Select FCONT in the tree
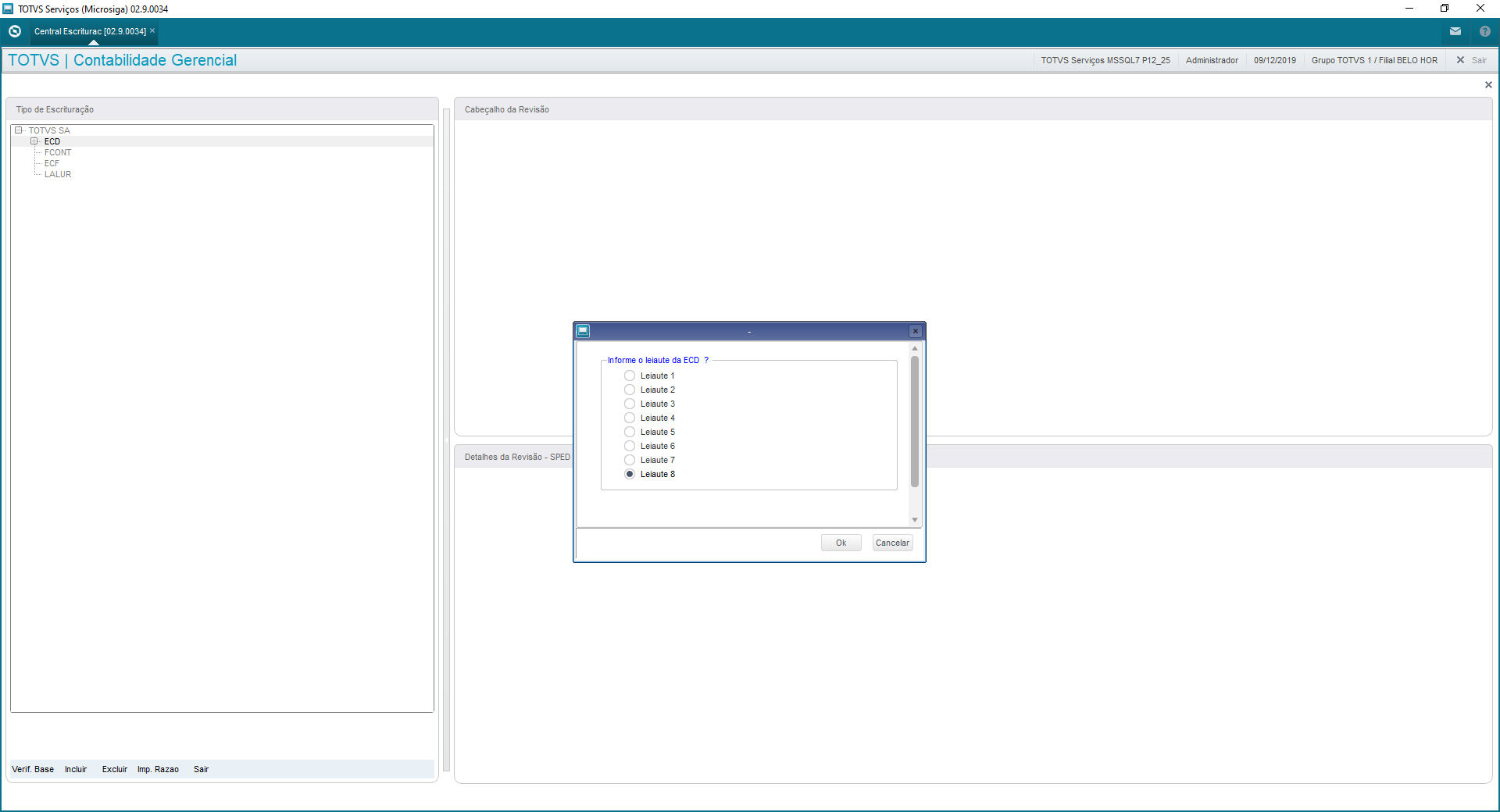 (58, 152)
